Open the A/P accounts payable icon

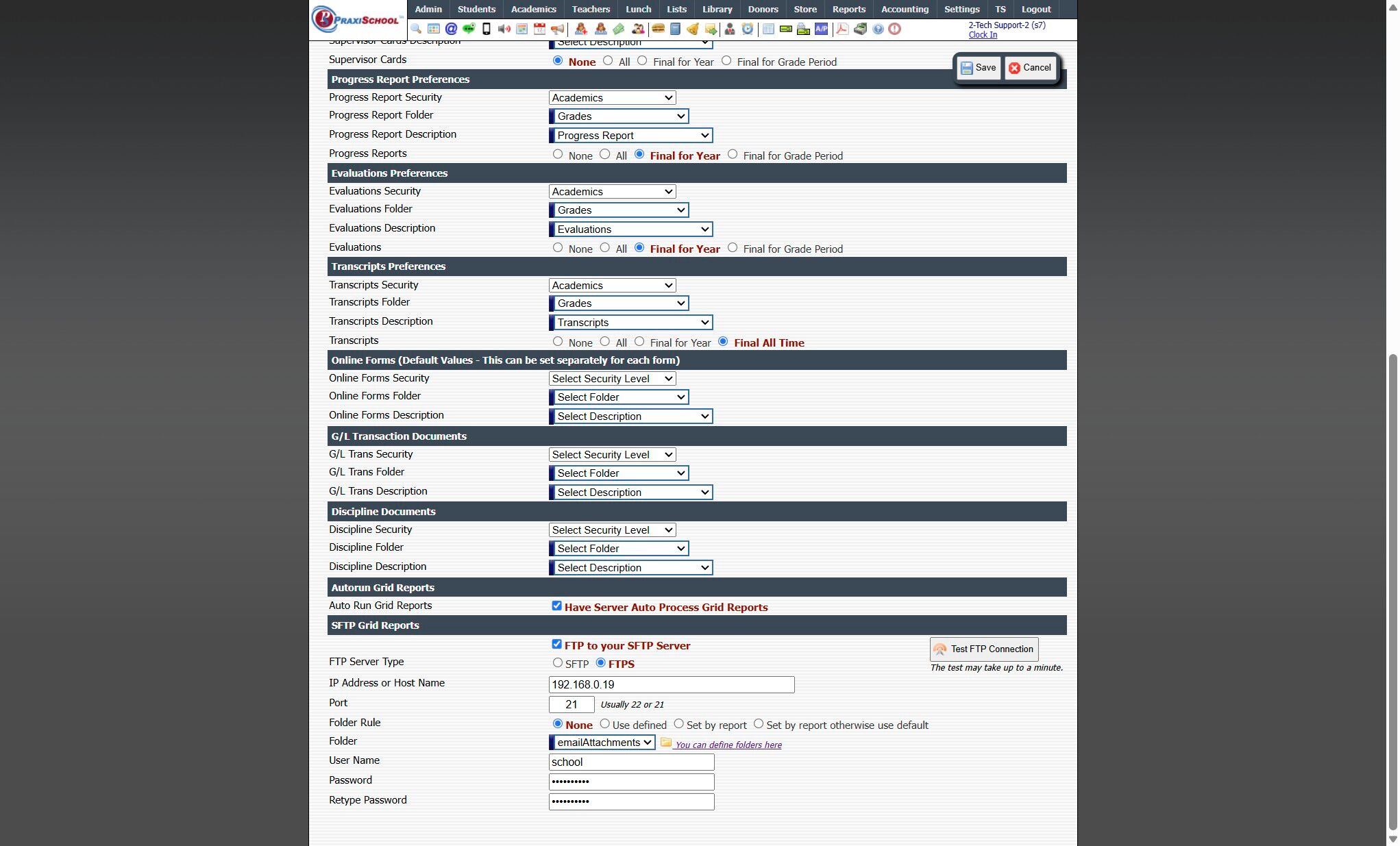coord(821,29)
